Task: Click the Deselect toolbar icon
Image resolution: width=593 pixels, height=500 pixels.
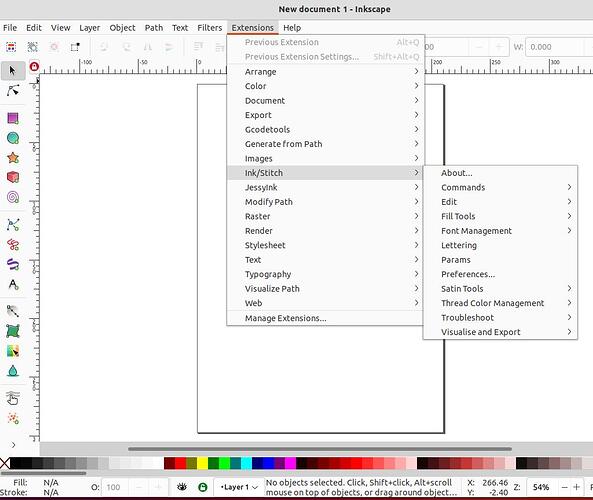Action: pos(54,47)
